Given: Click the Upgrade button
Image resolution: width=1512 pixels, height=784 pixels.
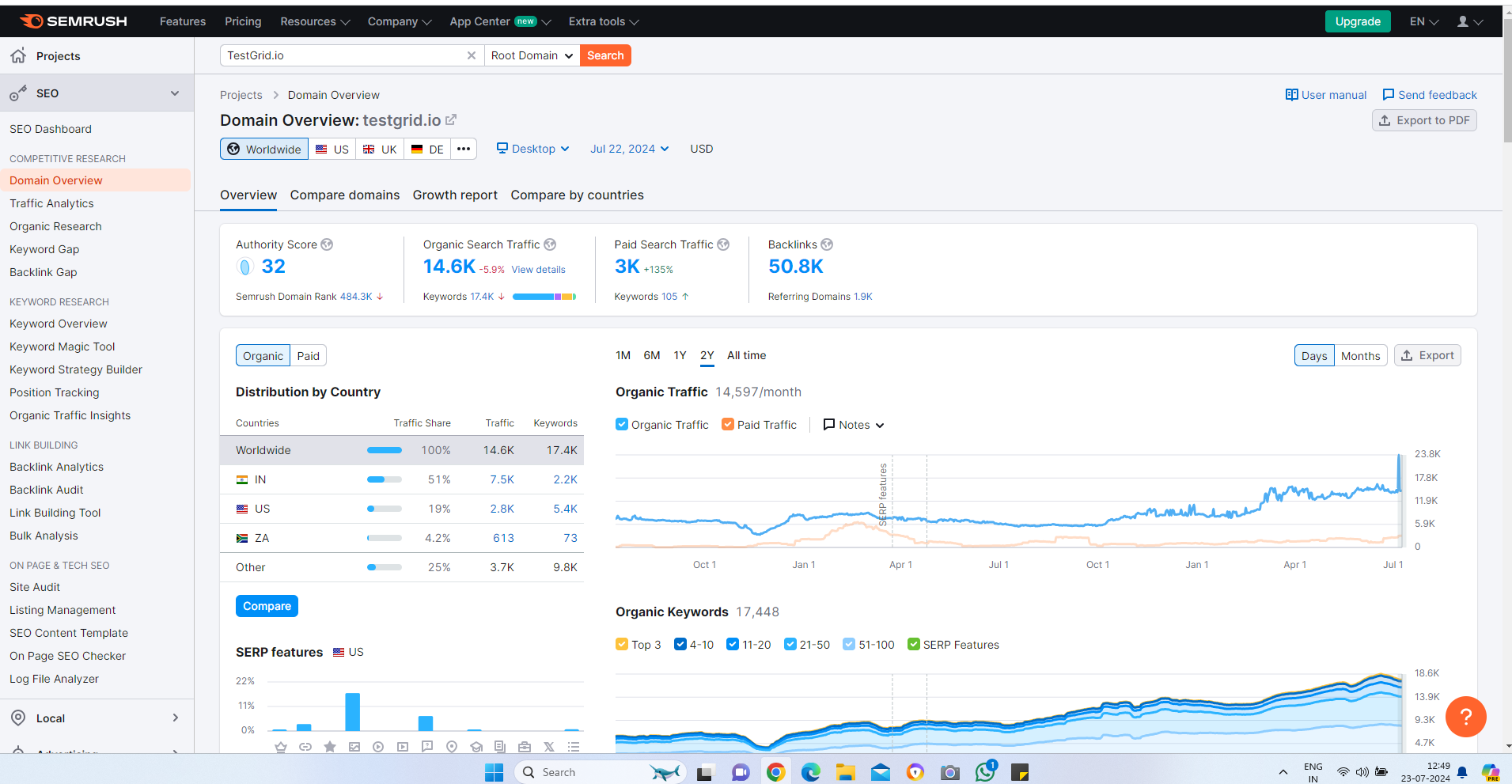Looking at the screenshot, I should point(1358,21).
